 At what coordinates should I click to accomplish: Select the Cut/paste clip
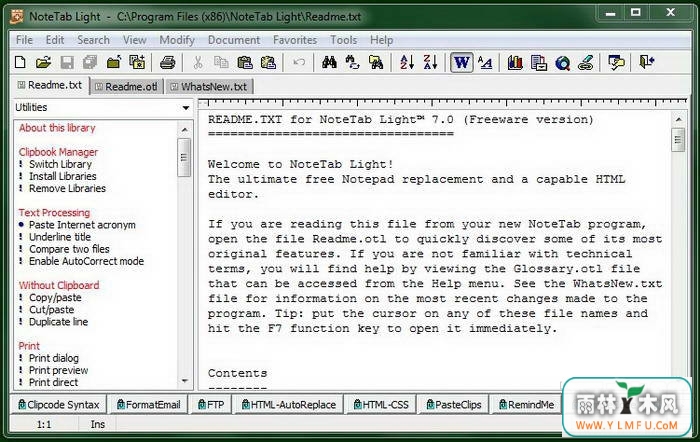[x=51, y=310]
